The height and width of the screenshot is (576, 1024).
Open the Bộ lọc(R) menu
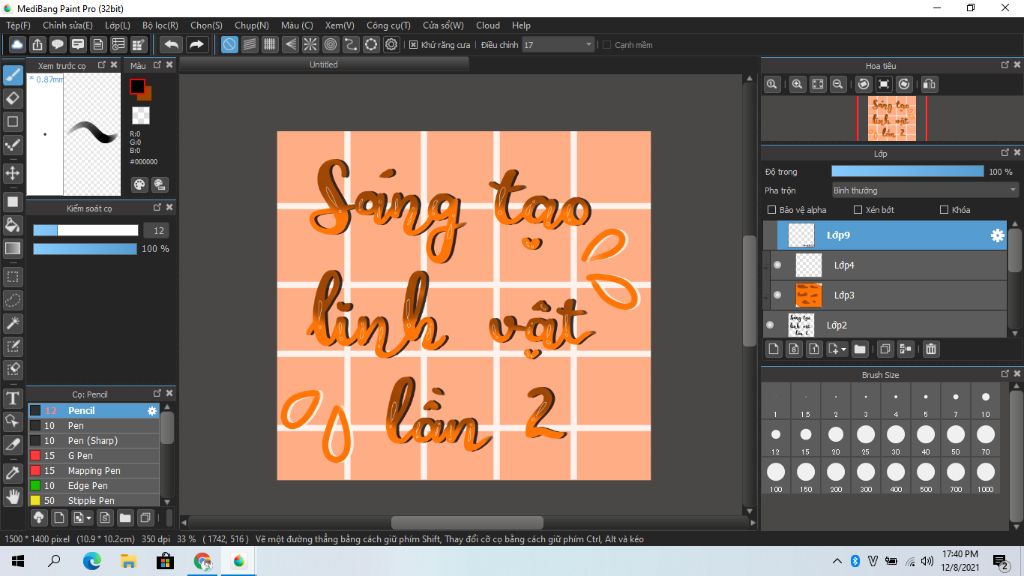(160, 25)
